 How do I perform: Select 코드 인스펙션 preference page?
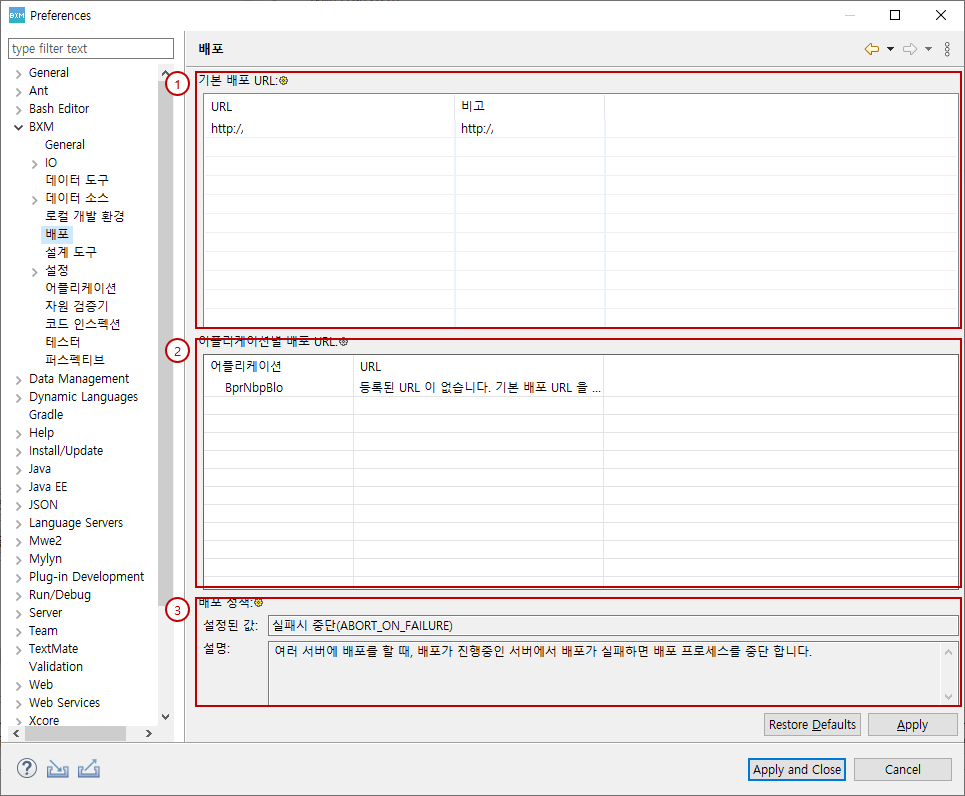[x=82, y=324]
